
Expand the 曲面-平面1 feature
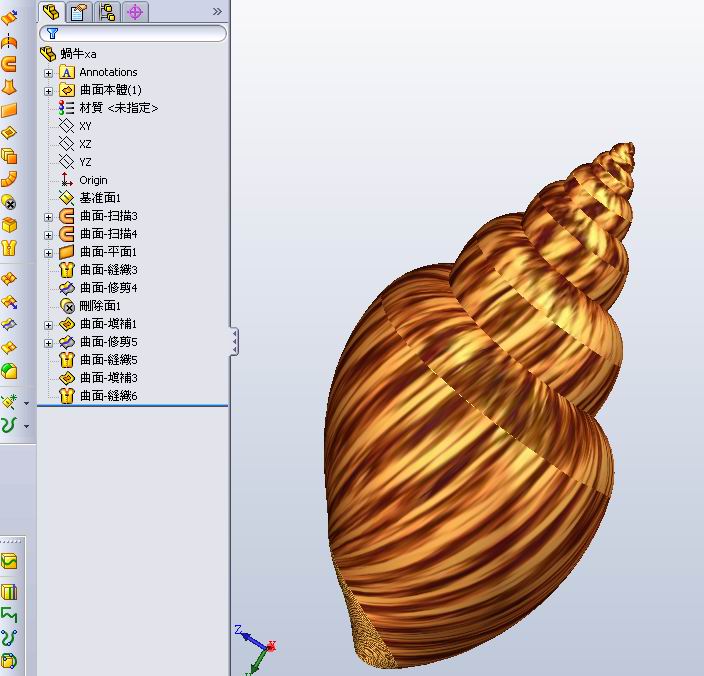(48, 253)
